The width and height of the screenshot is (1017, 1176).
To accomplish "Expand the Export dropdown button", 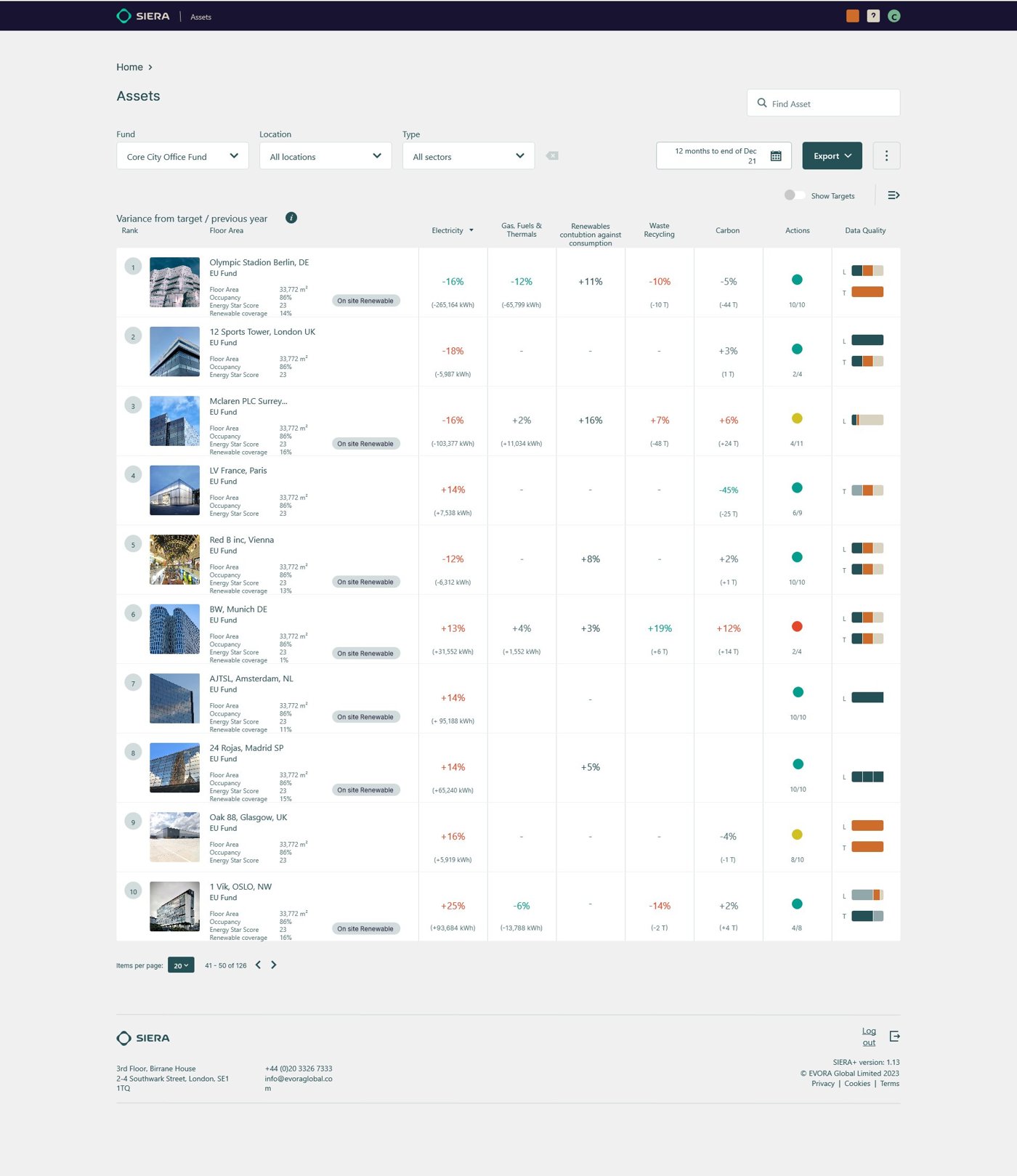I will [x=832, y=156].
